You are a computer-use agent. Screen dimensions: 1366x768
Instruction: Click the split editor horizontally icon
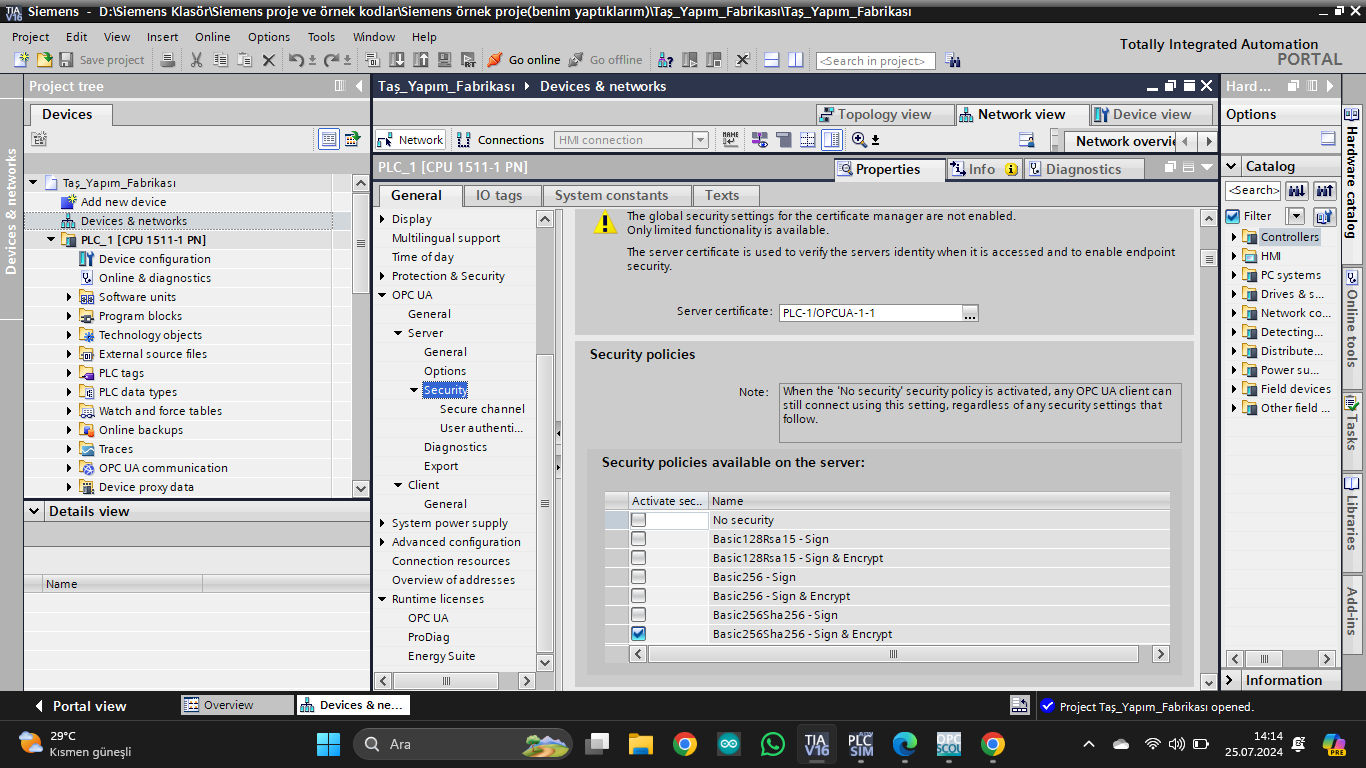point(771,60)
